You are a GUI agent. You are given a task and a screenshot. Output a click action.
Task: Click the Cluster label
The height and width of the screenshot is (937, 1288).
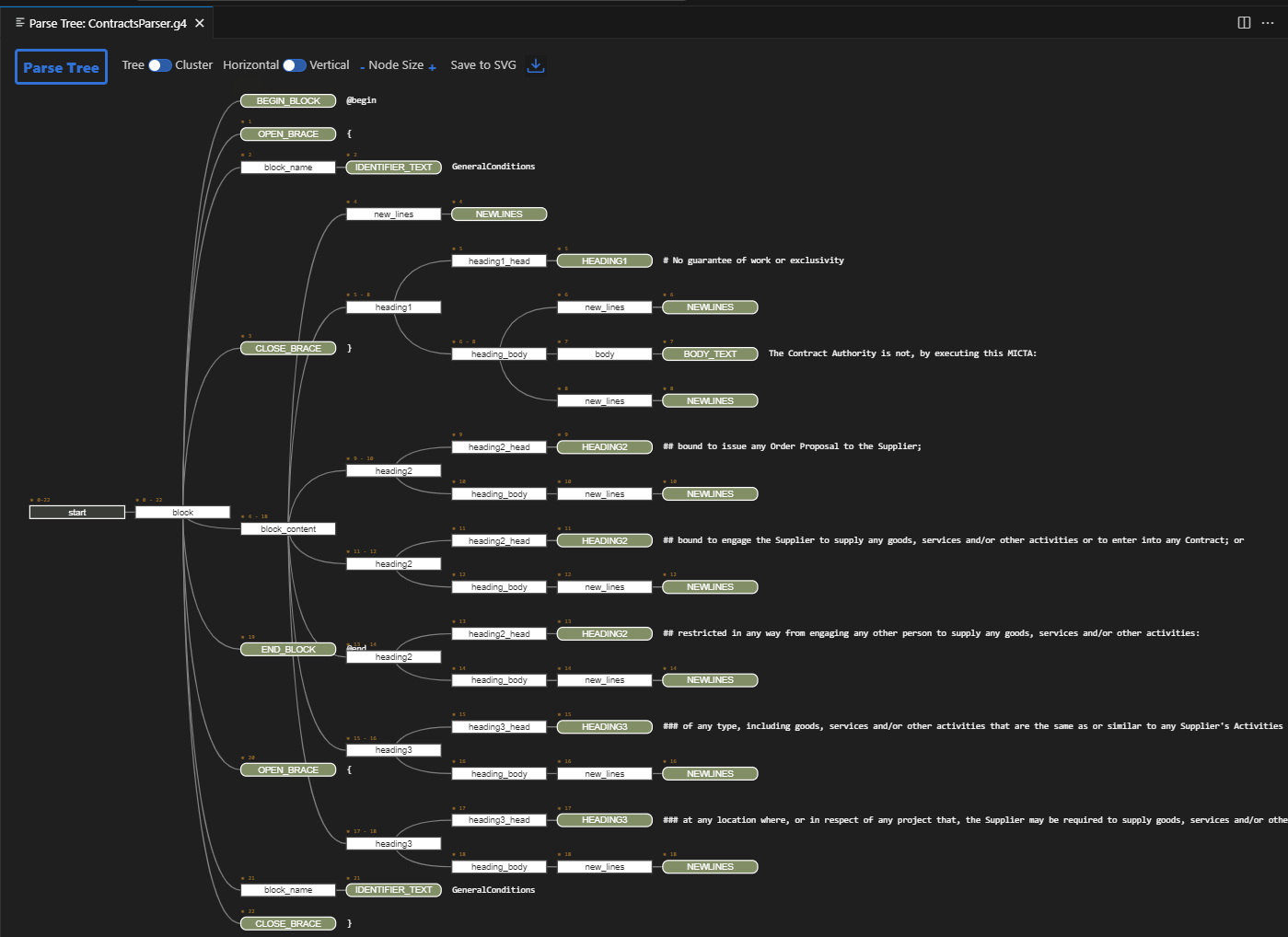tap(193, 65)
